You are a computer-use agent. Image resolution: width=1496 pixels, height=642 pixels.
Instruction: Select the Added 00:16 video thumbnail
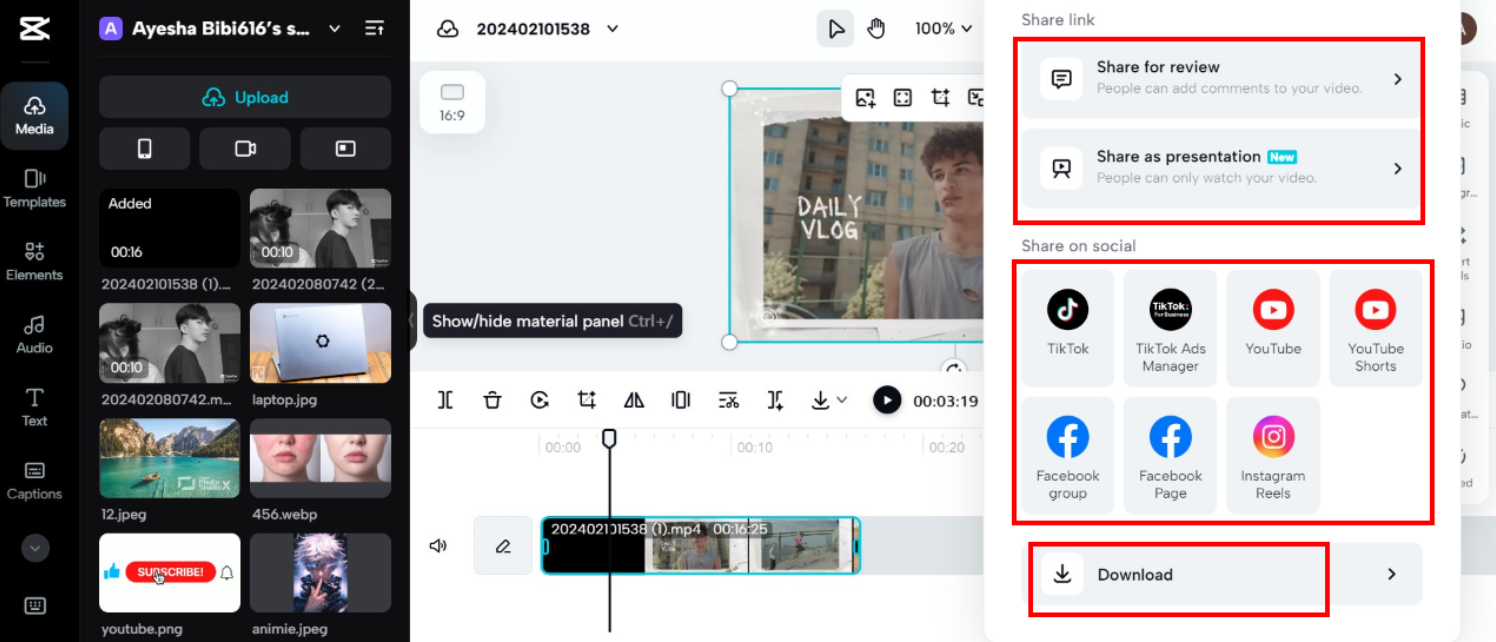[169, 228]
